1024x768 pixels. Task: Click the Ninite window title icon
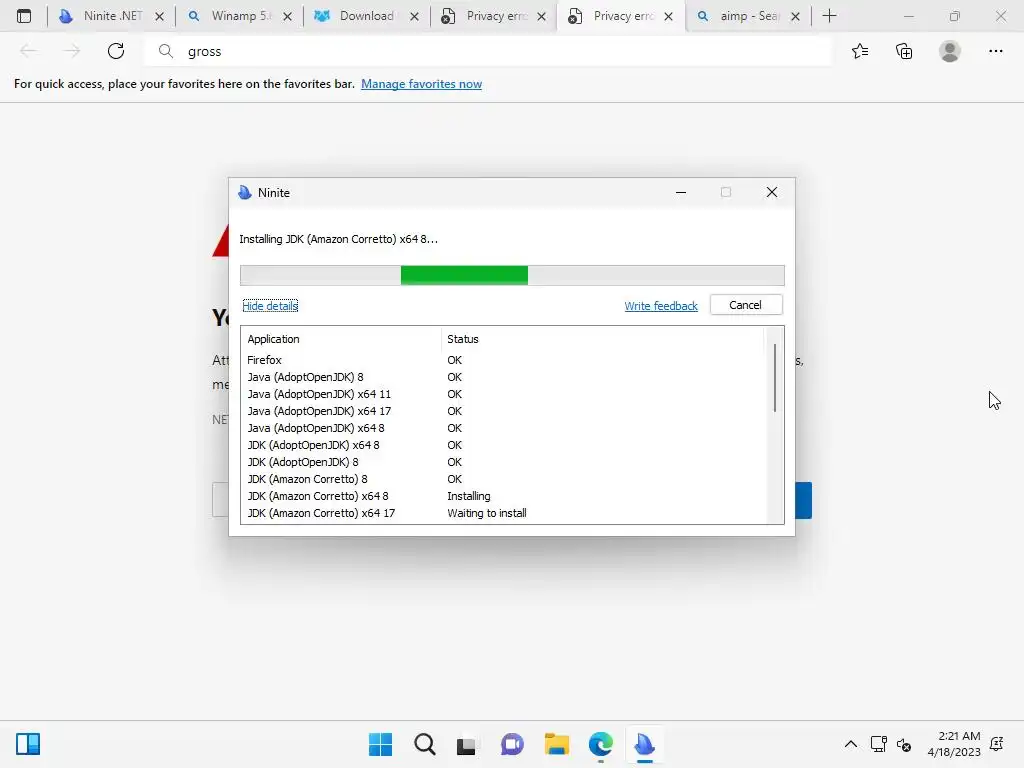tap(245, 193)
